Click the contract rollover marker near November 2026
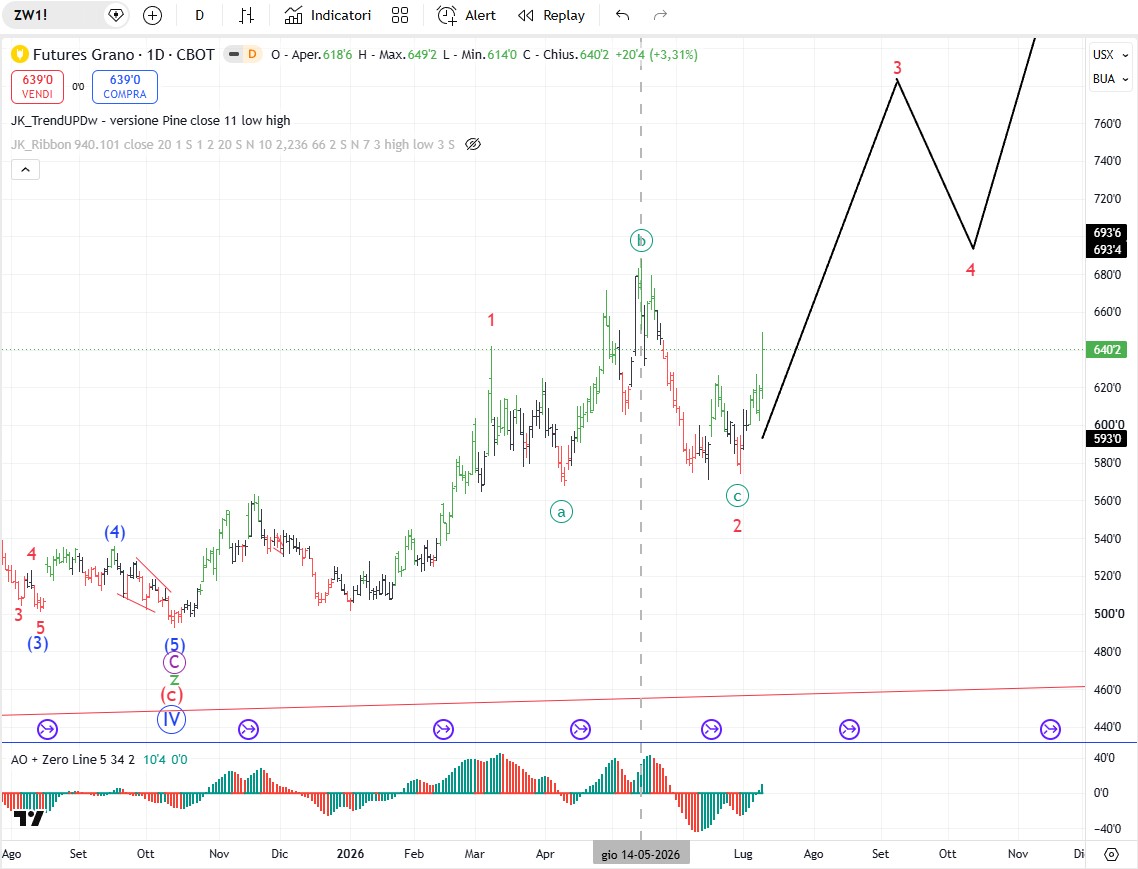Viewport: 1138px width, 869px height. pos(1050,730)
